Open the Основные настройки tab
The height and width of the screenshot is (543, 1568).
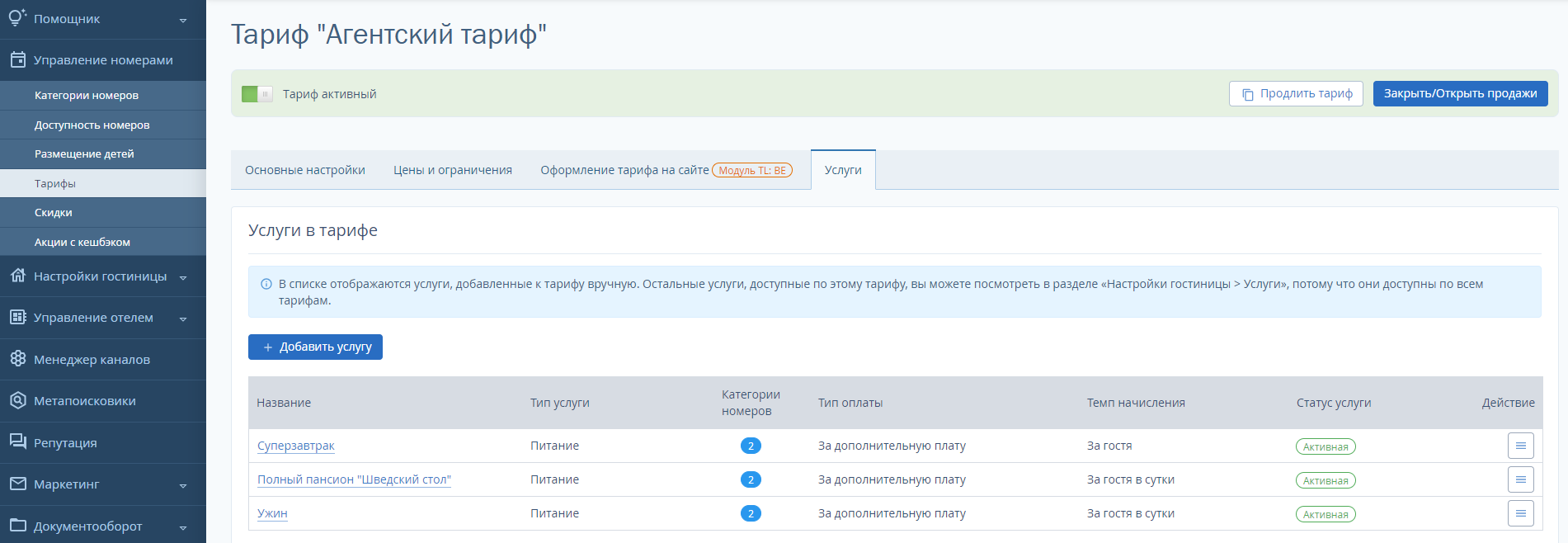tap(305, 170)
